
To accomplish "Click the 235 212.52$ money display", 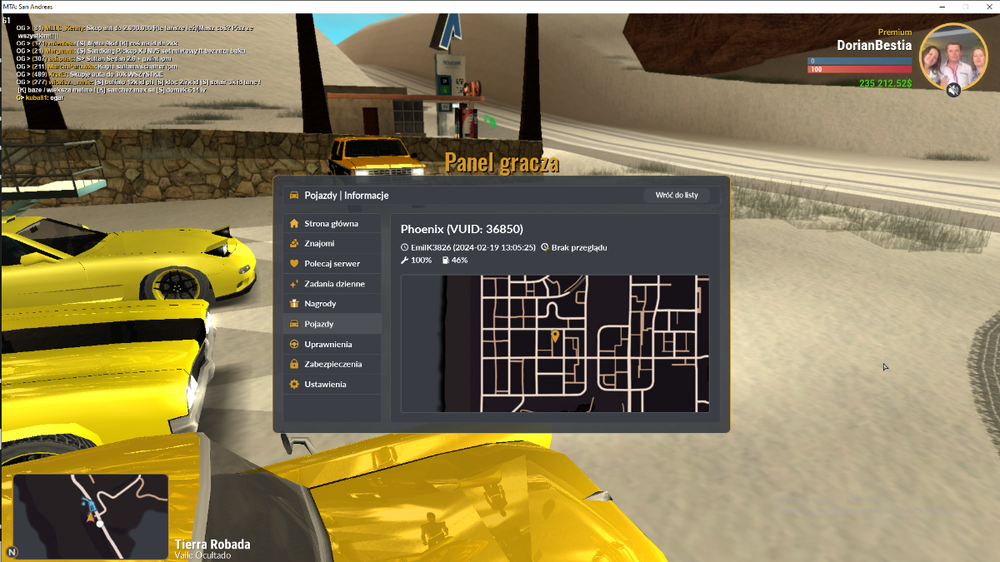I will [885, 84].
